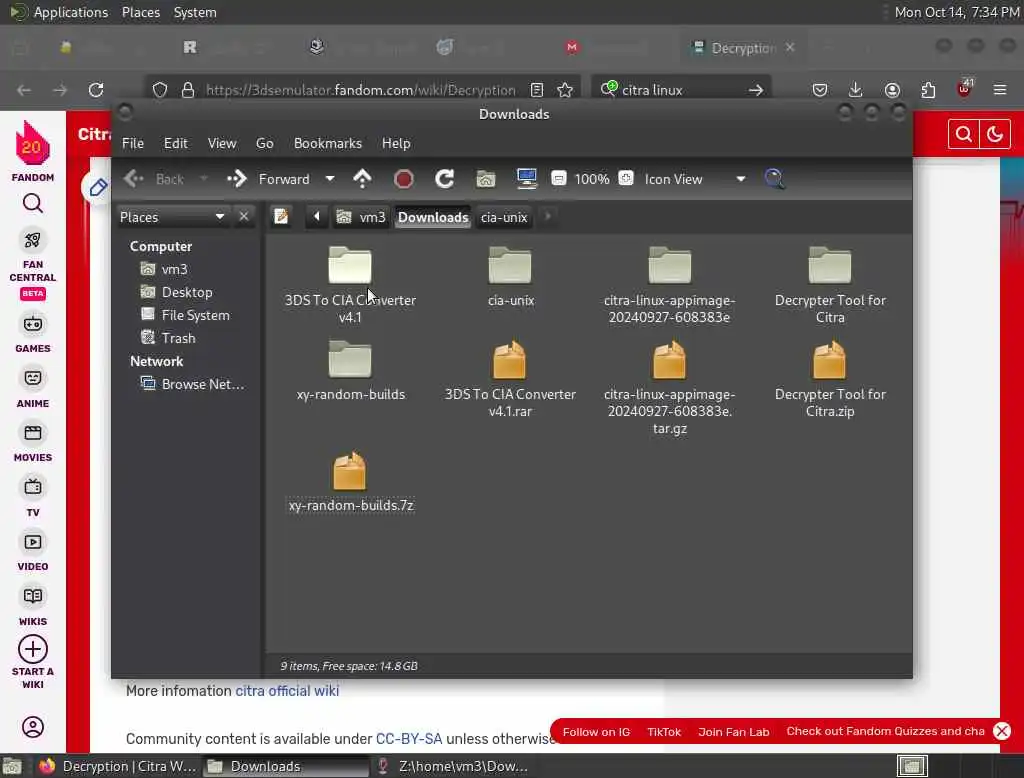Open File menu in Downloads window
Viewport: 1024px width, 778px height.
[133, 143]
